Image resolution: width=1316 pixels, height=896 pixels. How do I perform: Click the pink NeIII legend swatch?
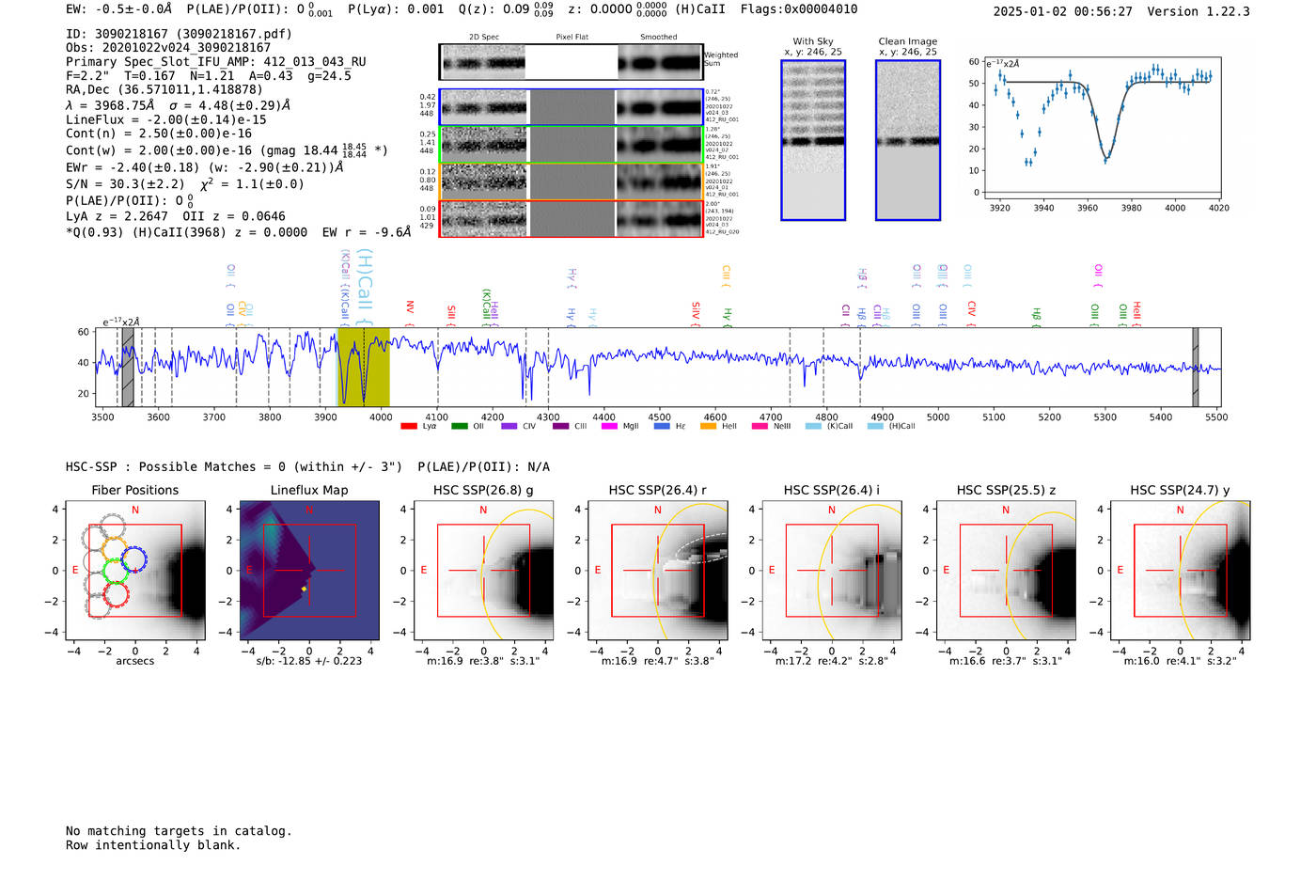coord(760,426)
